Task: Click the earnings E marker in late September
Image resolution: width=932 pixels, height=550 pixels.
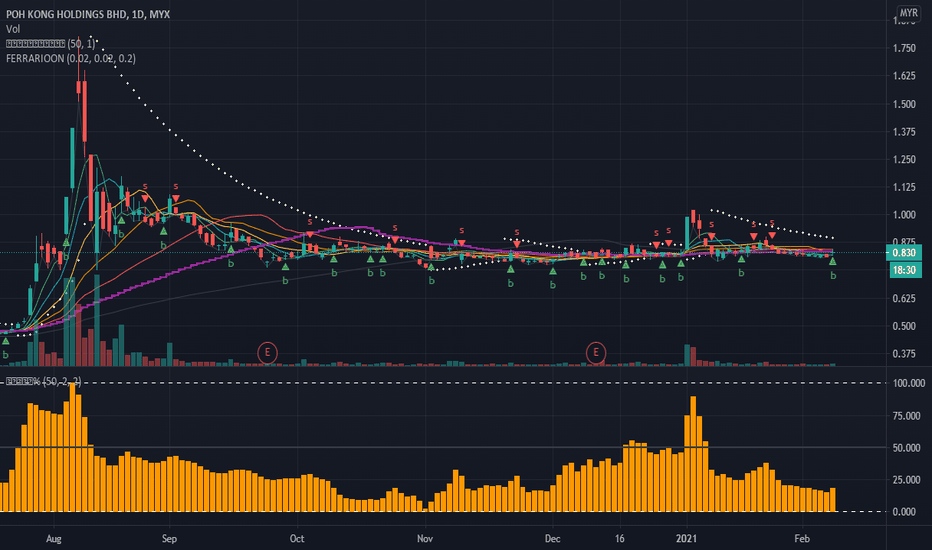Action: pos(267,353)
